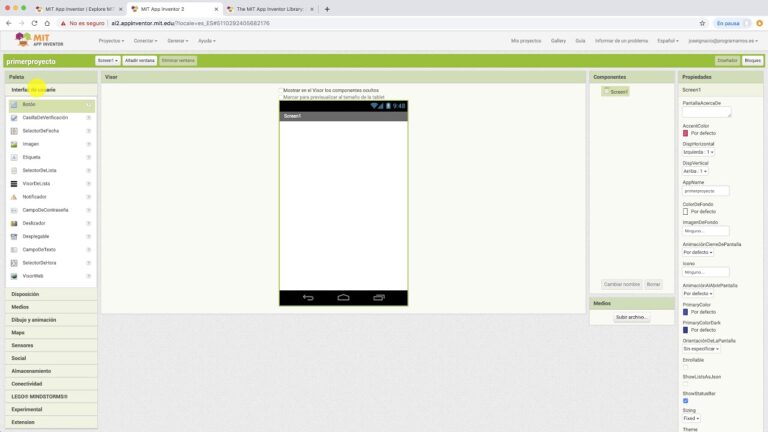The height and width of the screenshot is (432, 768).
Task: Click the CasillaDeVerificación palette icon
Action: (x=14, y=117)
